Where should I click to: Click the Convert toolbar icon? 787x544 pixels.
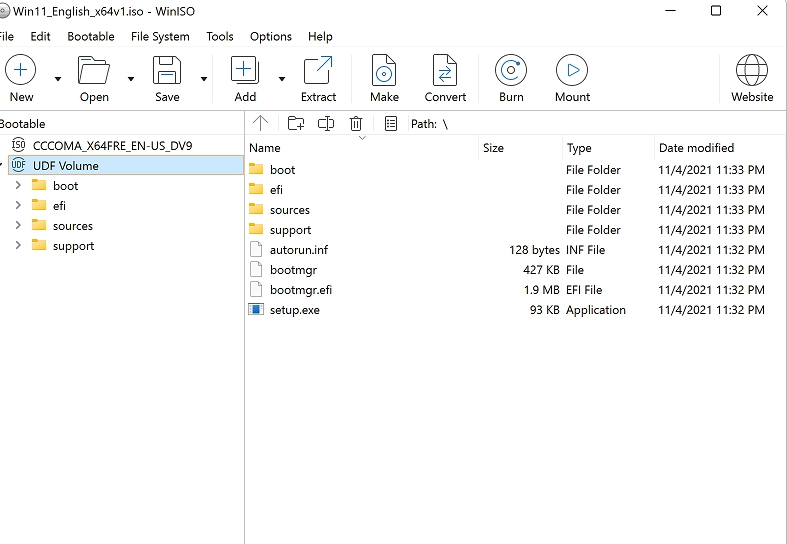445,70
